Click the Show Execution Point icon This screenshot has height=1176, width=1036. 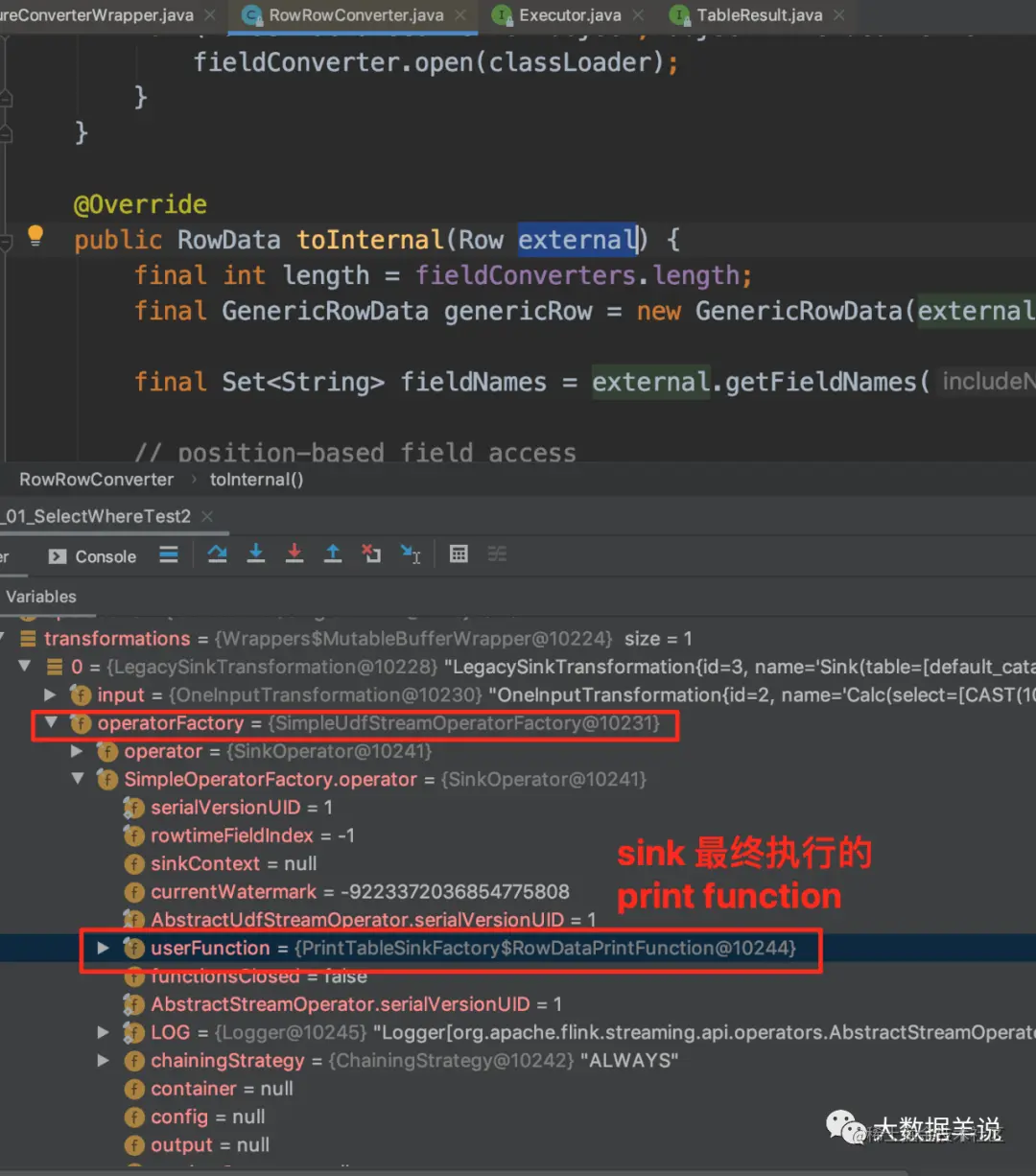coord(169,554)
